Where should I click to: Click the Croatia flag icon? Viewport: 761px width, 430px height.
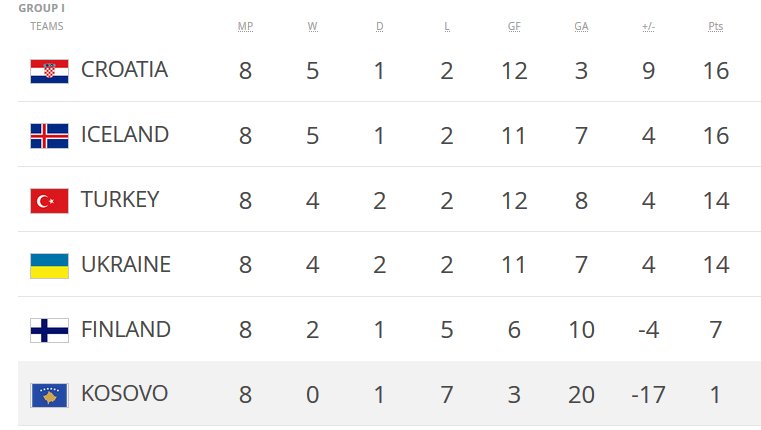click(x=49, y=70)
